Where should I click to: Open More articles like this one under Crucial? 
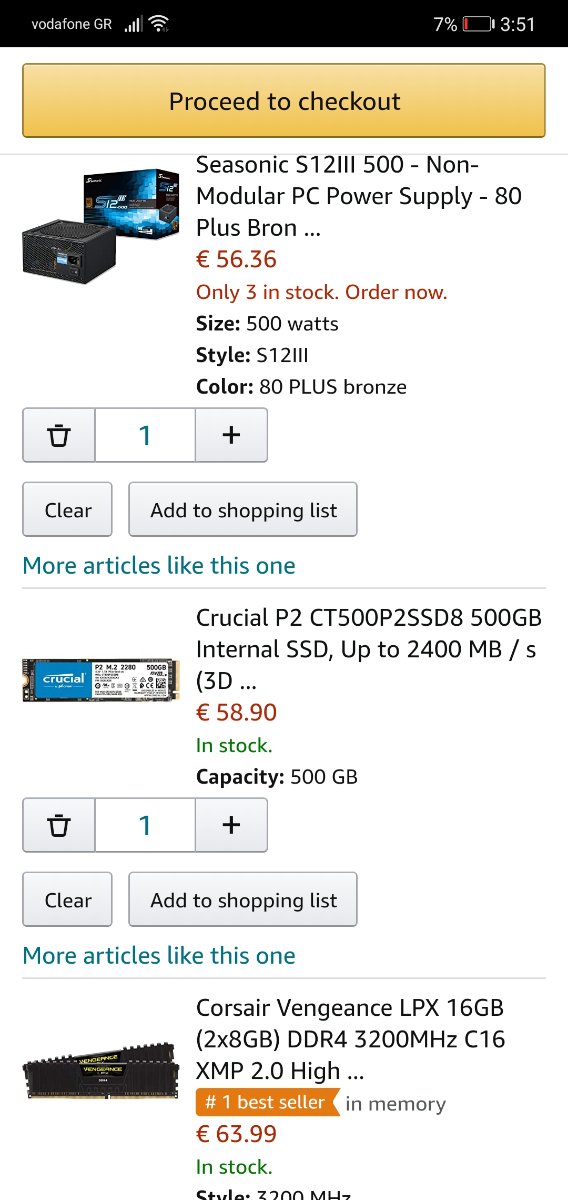(x=159, y=956)
